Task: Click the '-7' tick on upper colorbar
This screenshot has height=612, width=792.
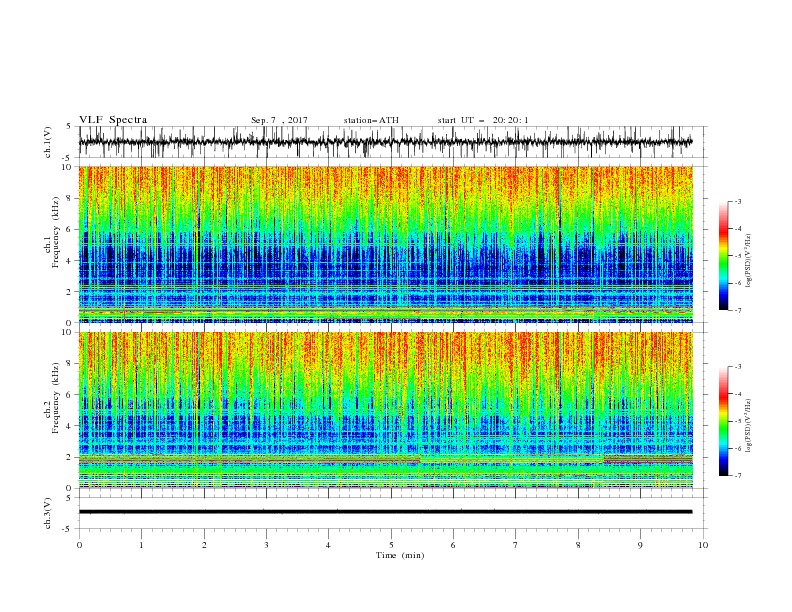Action: (738, 310)
